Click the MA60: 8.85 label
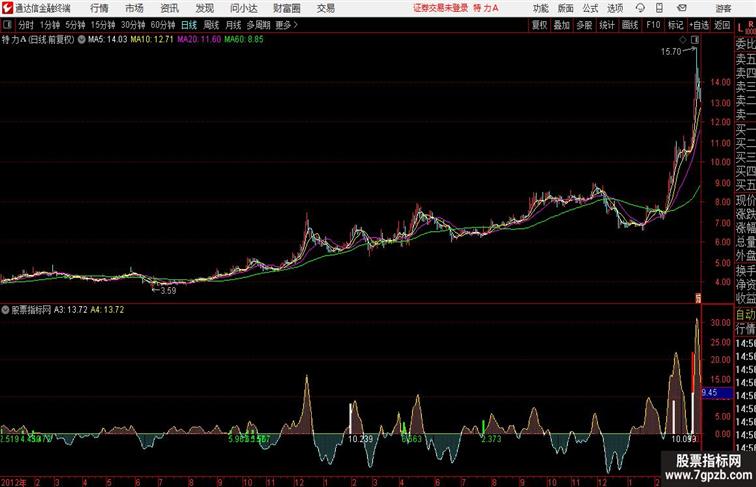Screen dimensions: 756x487 coord(244,40)
